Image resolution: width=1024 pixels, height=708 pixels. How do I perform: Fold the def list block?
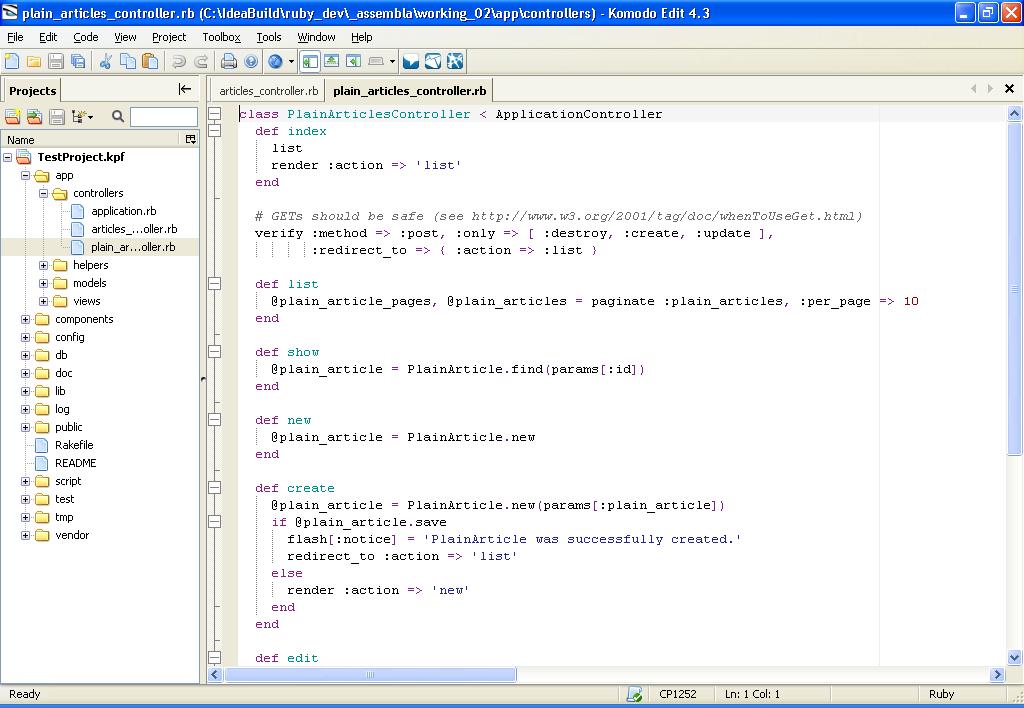pyautogui.click(x=214, y=283)
